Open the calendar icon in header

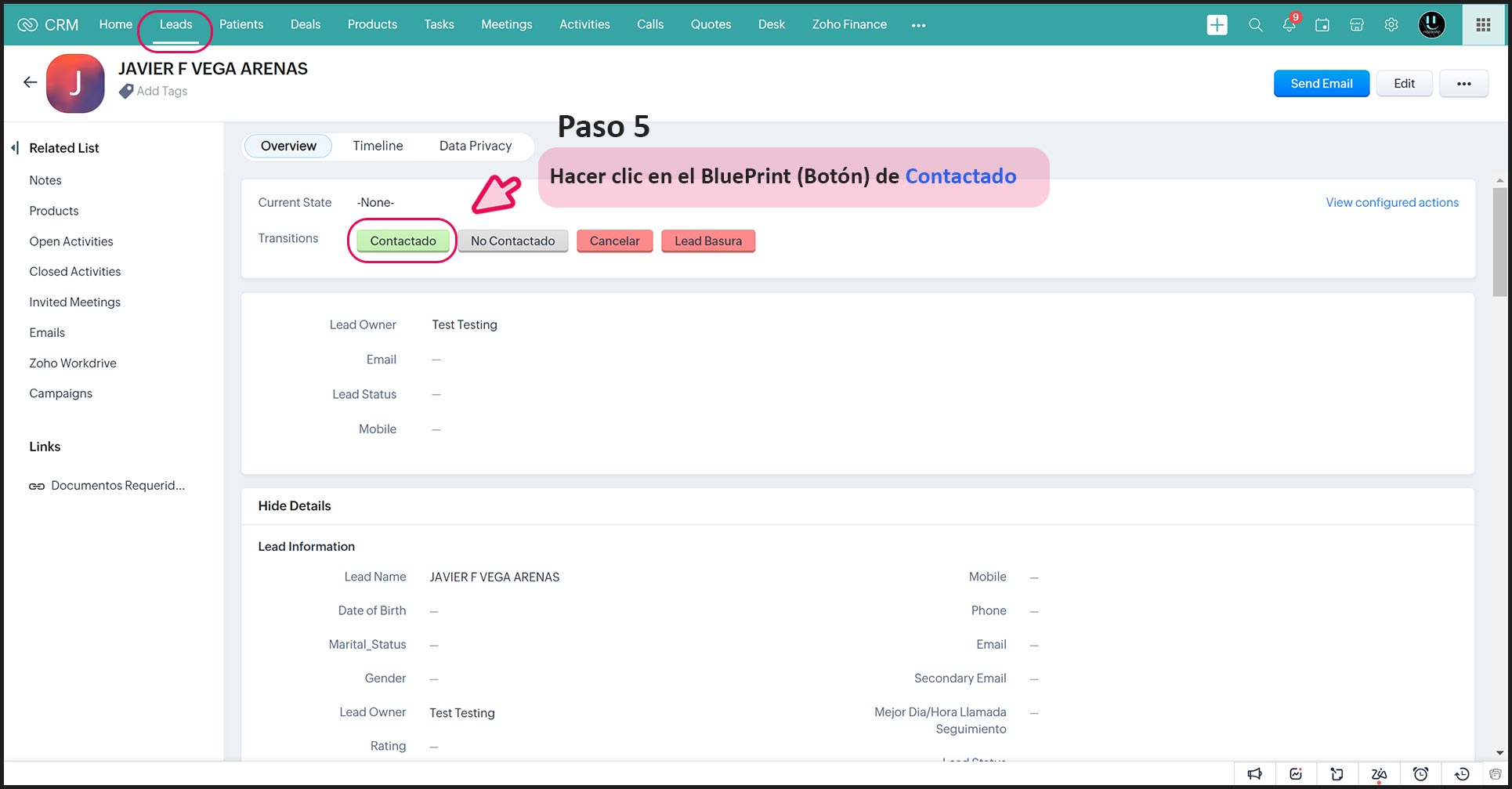[x=1322, y=25]
